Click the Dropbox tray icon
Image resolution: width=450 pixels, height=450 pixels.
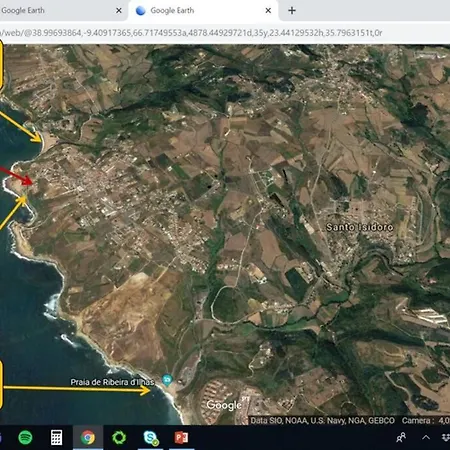446,437
